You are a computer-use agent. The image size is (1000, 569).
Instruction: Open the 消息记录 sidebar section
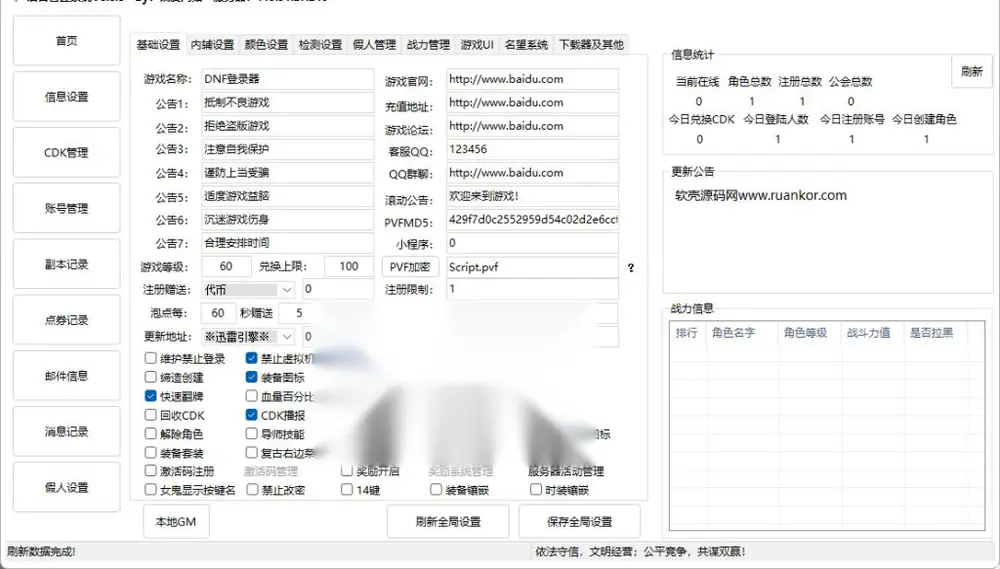point(66,431)
